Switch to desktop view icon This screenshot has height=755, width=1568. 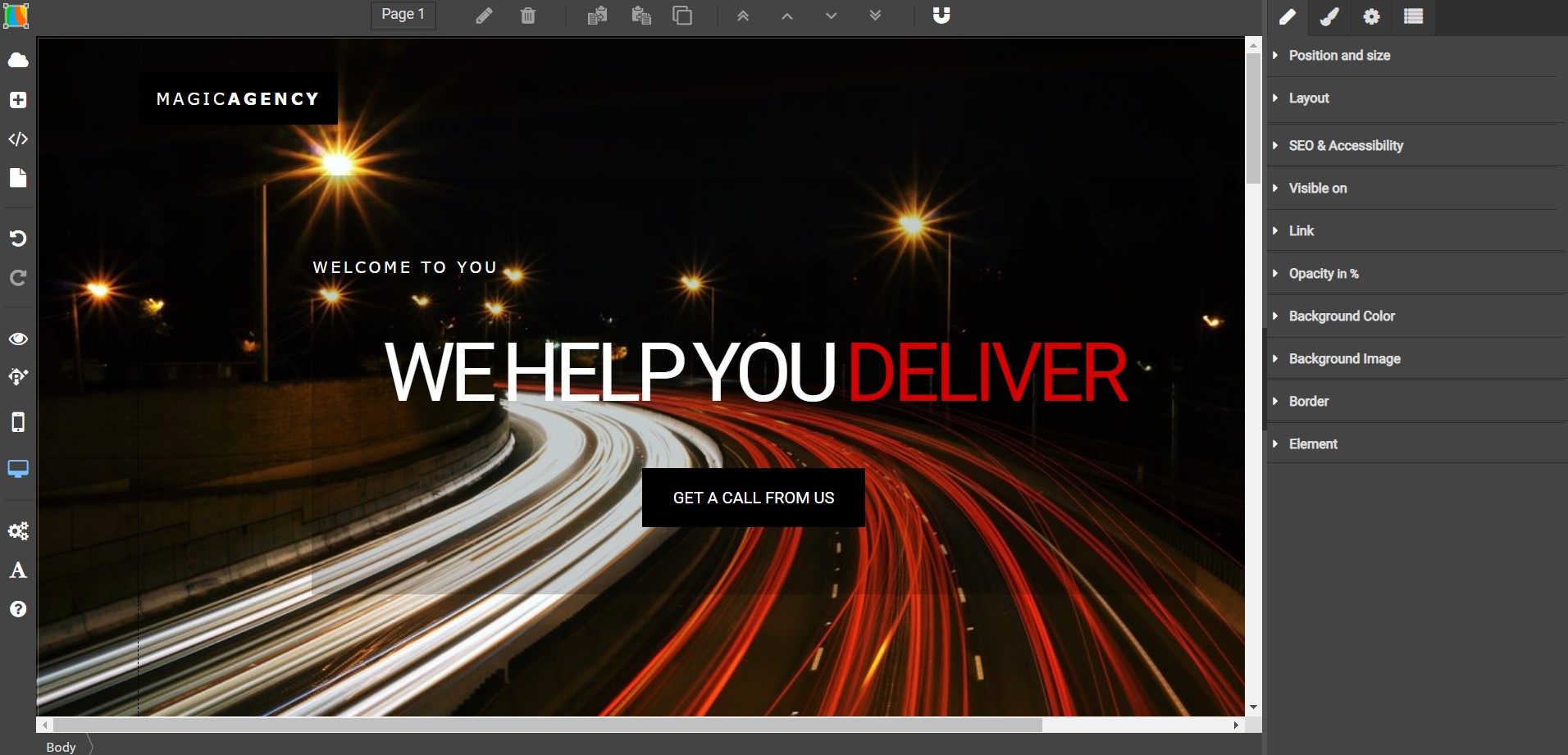pos(18,469)
